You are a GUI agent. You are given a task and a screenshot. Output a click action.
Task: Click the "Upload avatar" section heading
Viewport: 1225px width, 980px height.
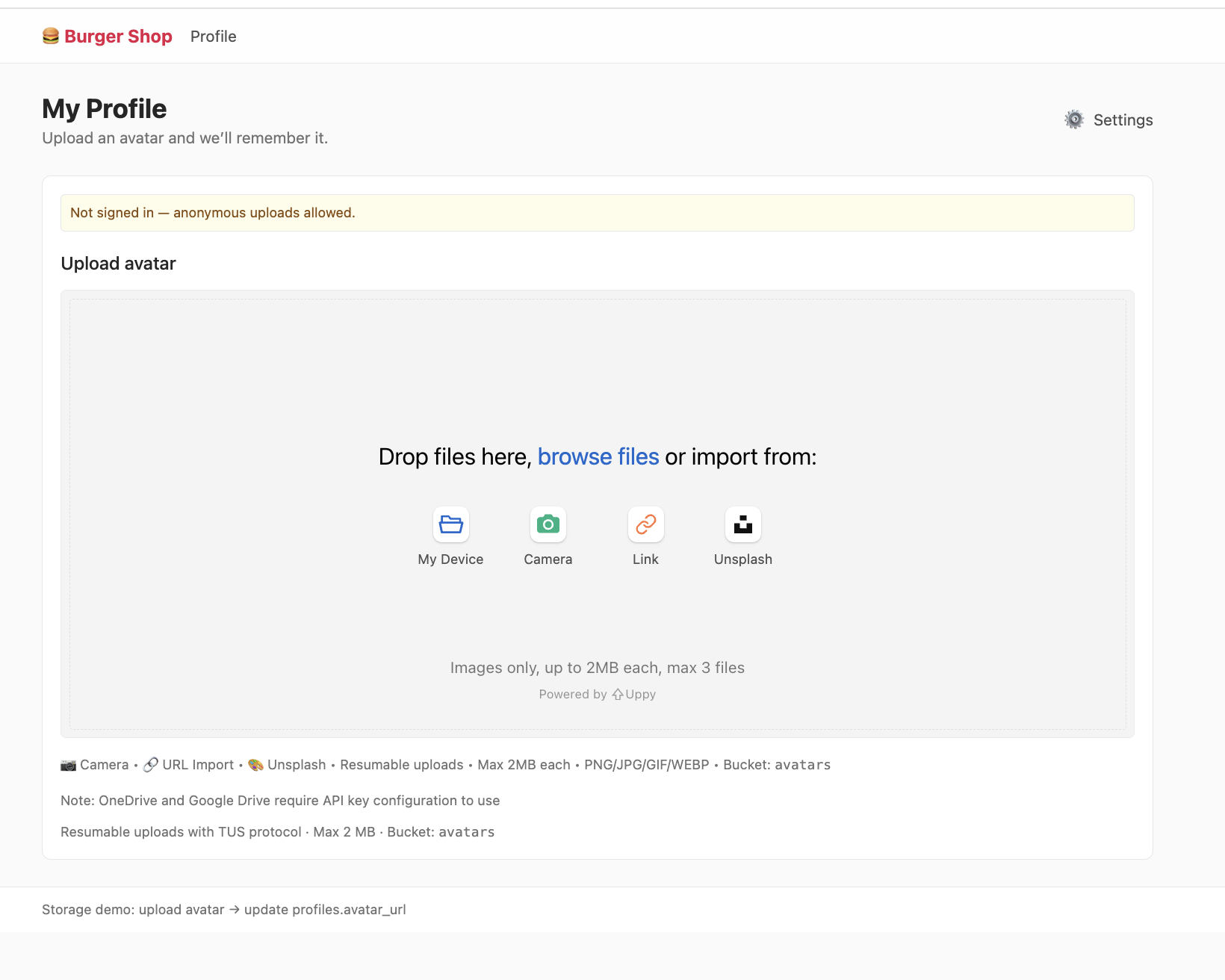[118, 264]
